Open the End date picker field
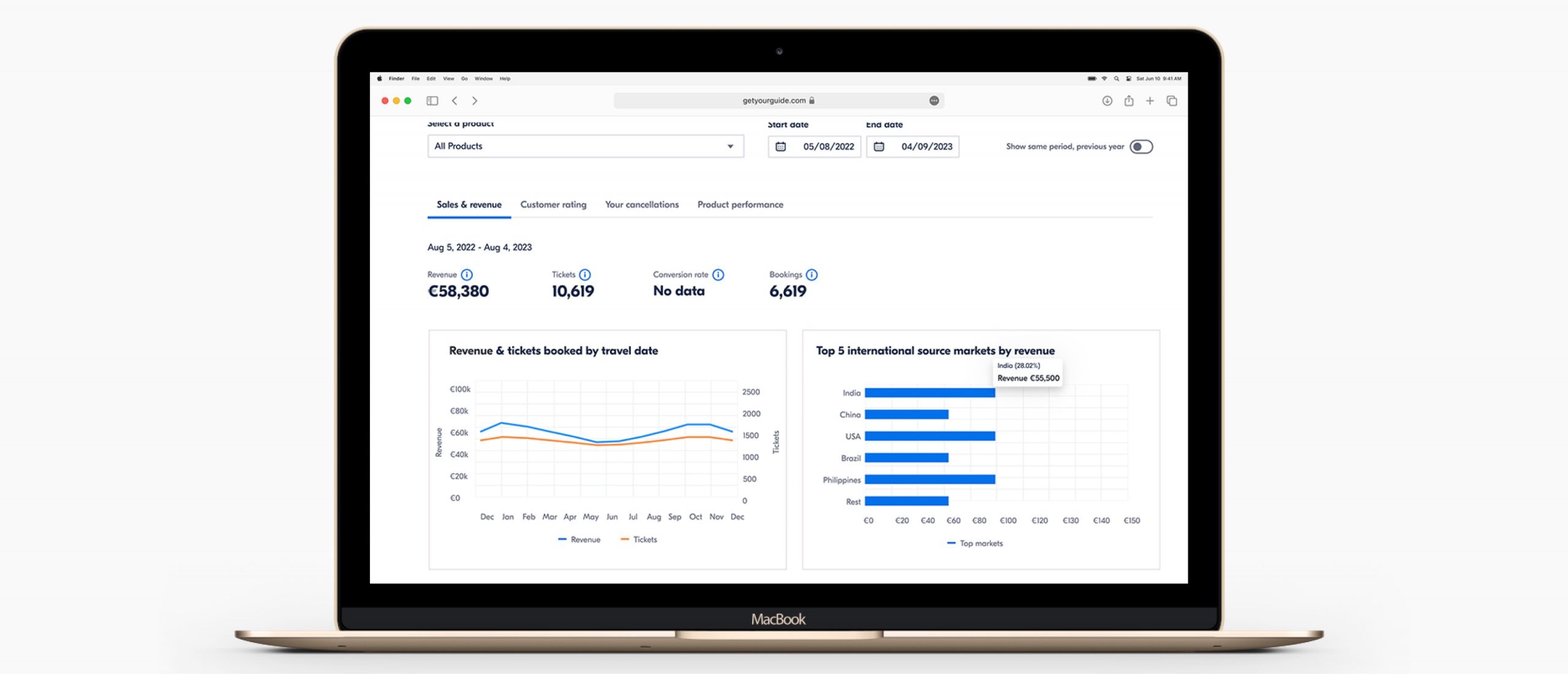The width and height of the screenshot is (1568, 674). (913, 147)
